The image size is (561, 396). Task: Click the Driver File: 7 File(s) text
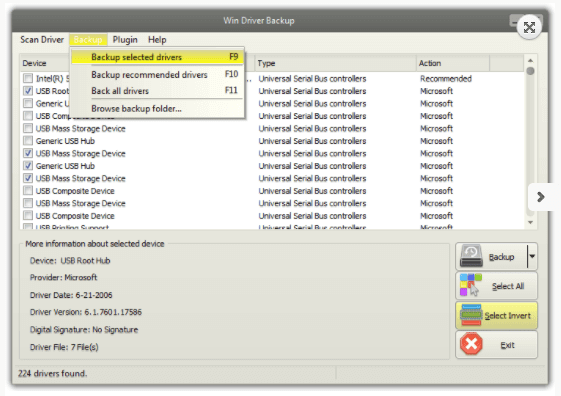pos(64,347)
